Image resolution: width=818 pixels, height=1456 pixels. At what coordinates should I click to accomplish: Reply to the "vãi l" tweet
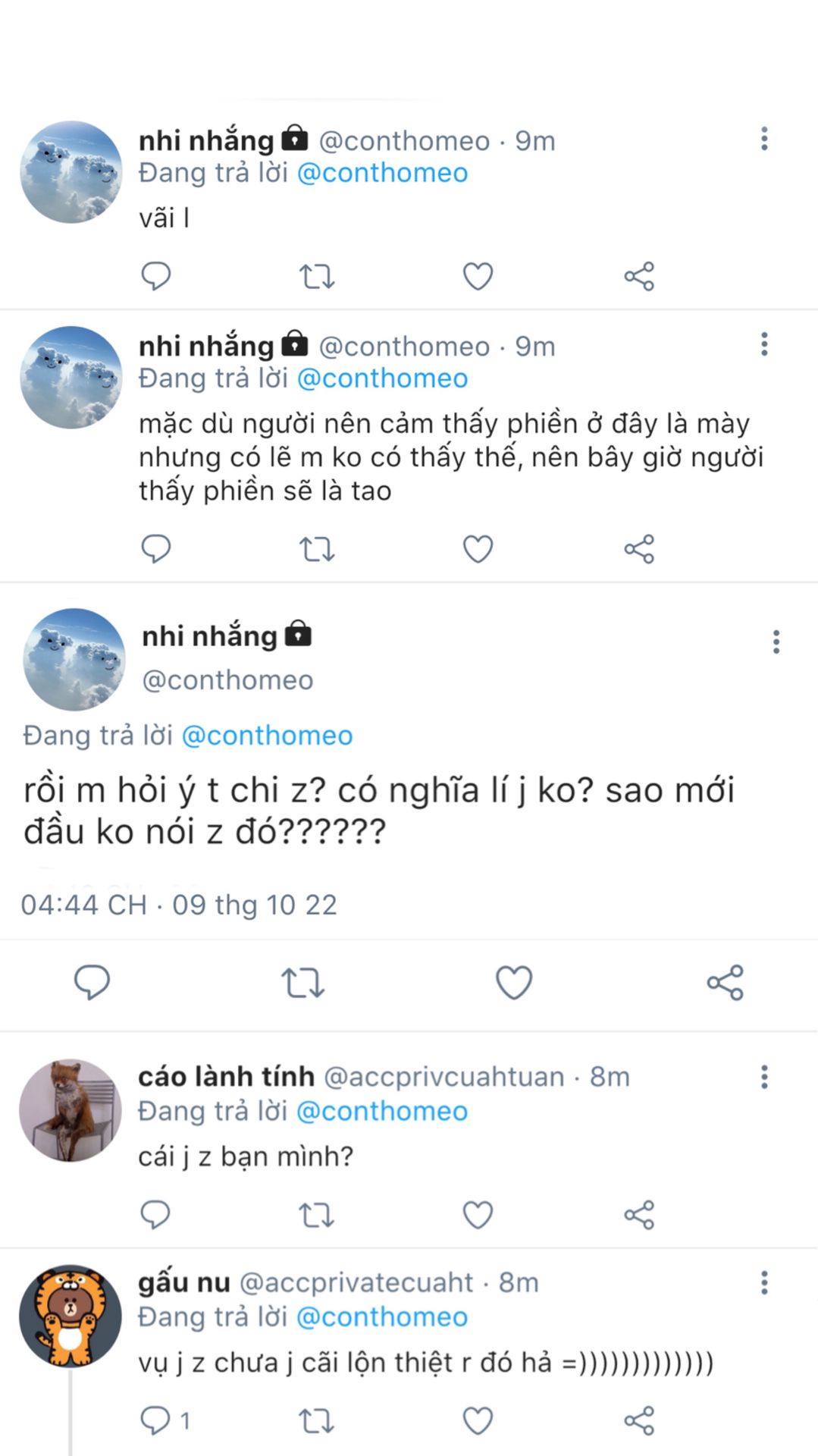(156, 276)
